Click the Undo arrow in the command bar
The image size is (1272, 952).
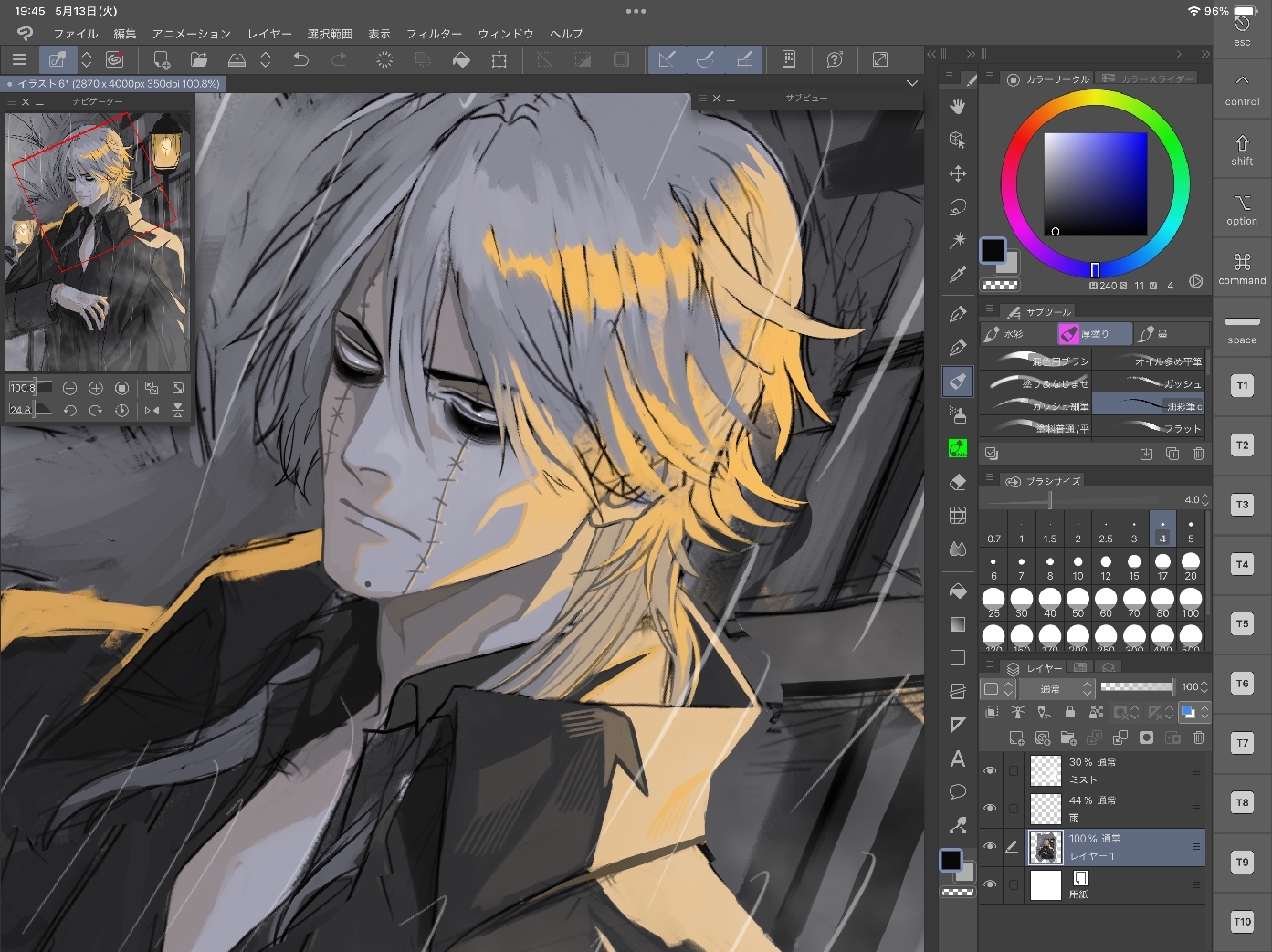[x=300, y=59]
